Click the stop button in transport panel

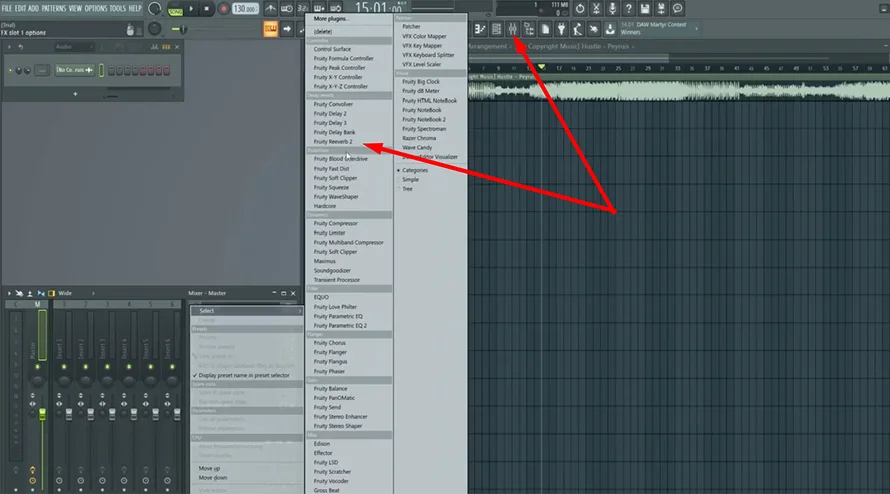[207, 9]
